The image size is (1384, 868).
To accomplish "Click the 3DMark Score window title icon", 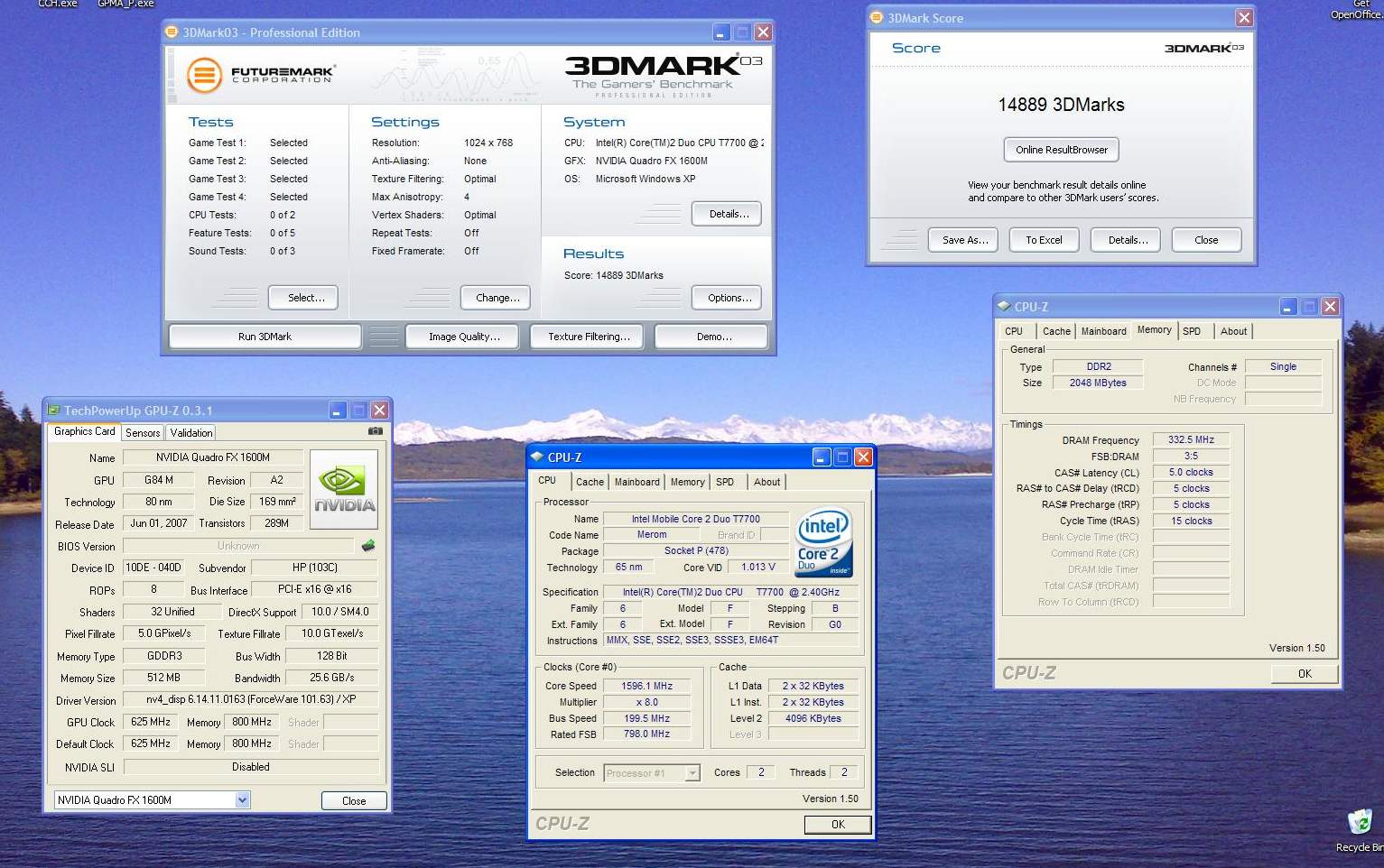I will coord(876,17).
